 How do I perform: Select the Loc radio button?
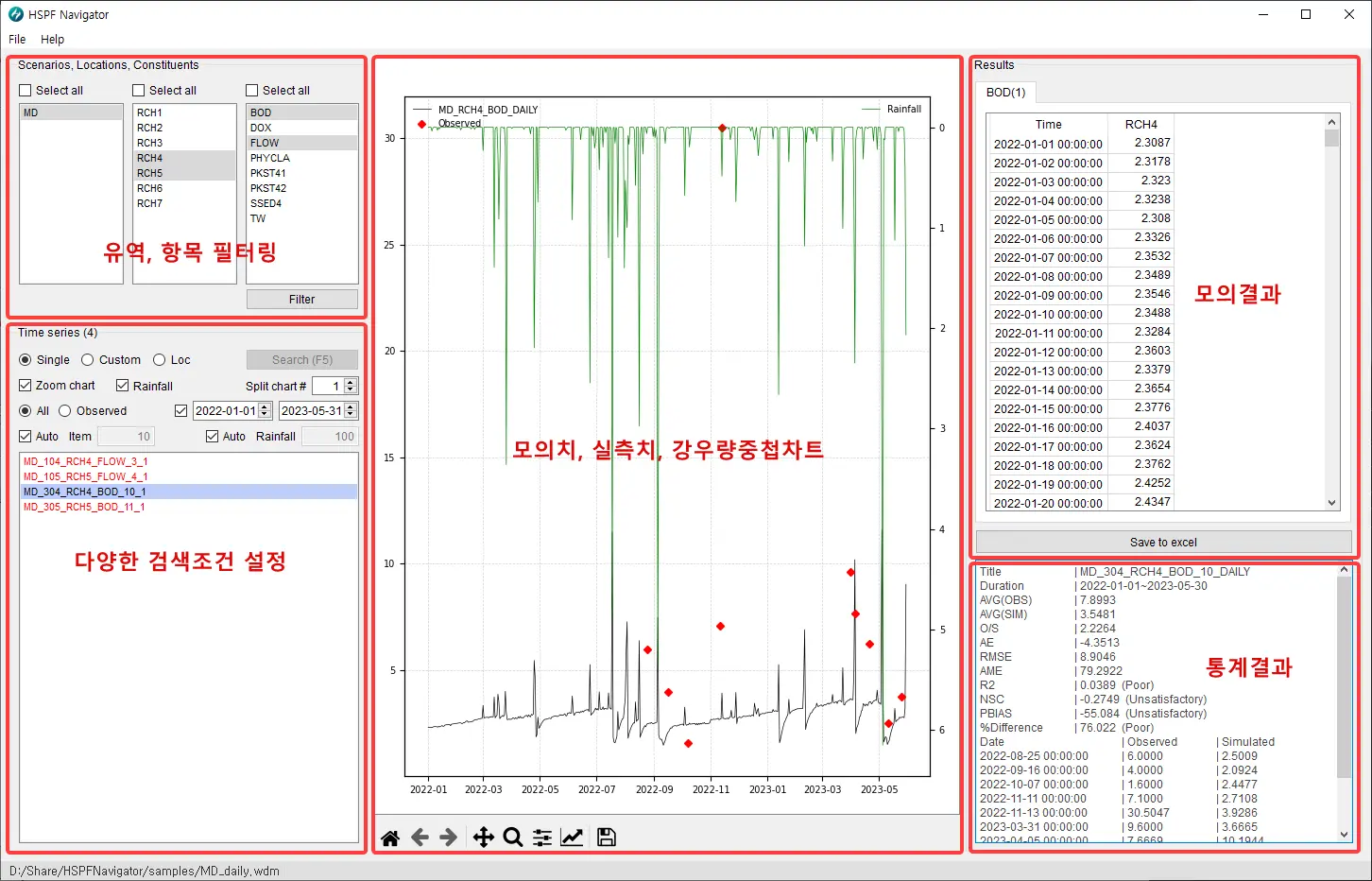click(x=160, y=360)
